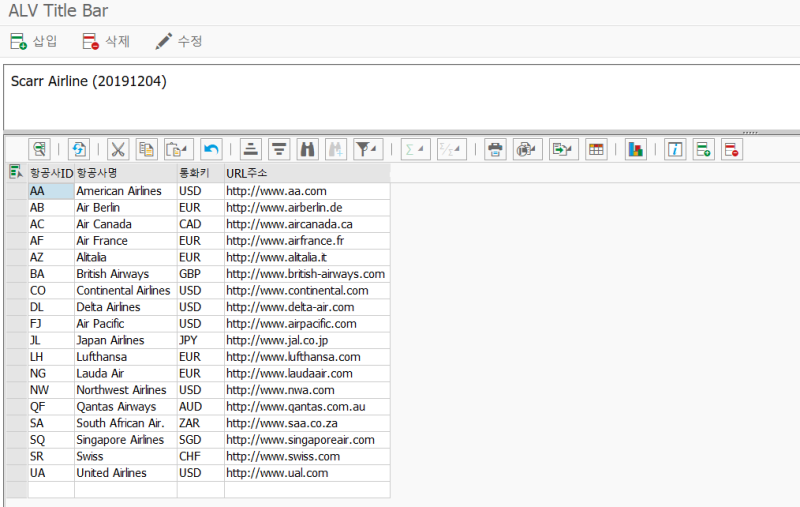Click the red Delete Row icon in grid toolbar
This screenshot has height=507, width=800.
[732, 149]
